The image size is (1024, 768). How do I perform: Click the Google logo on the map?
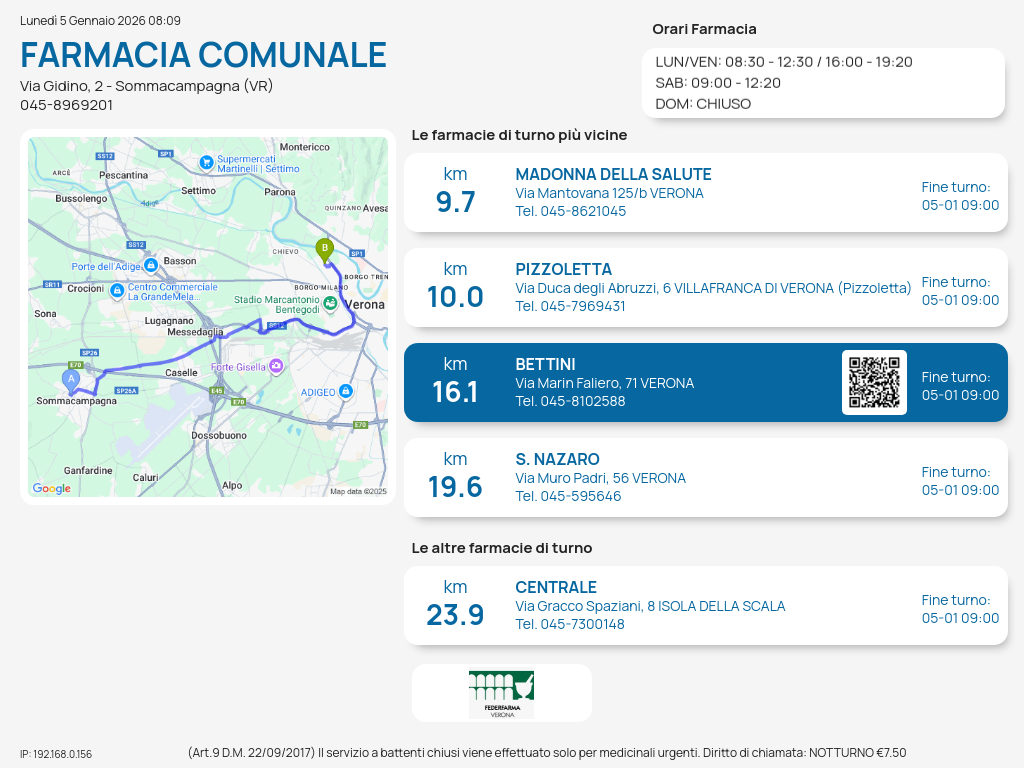click(52, 489)
